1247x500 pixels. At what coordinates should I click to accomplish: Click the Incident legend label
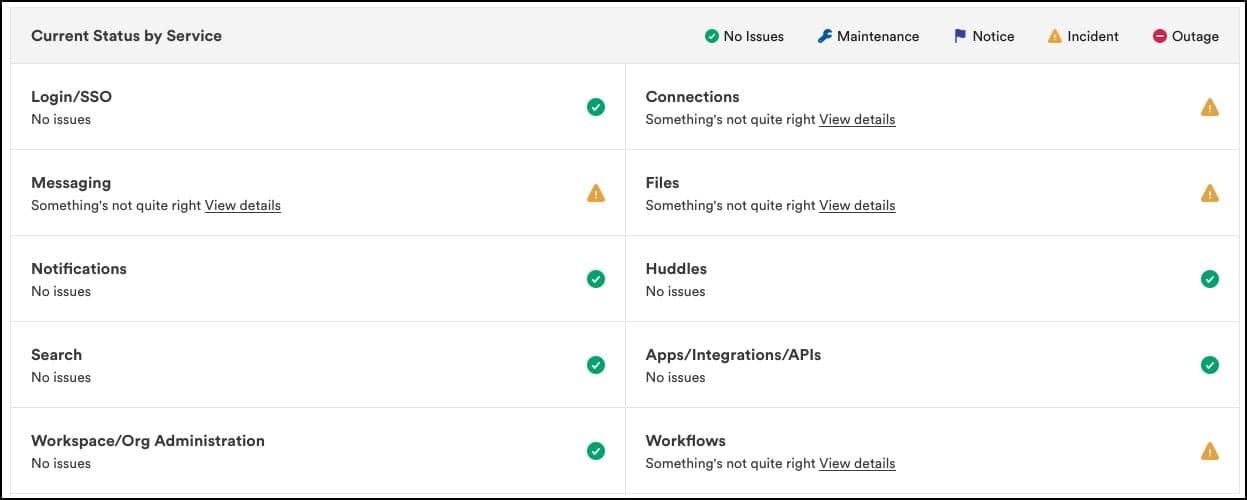1093,36
